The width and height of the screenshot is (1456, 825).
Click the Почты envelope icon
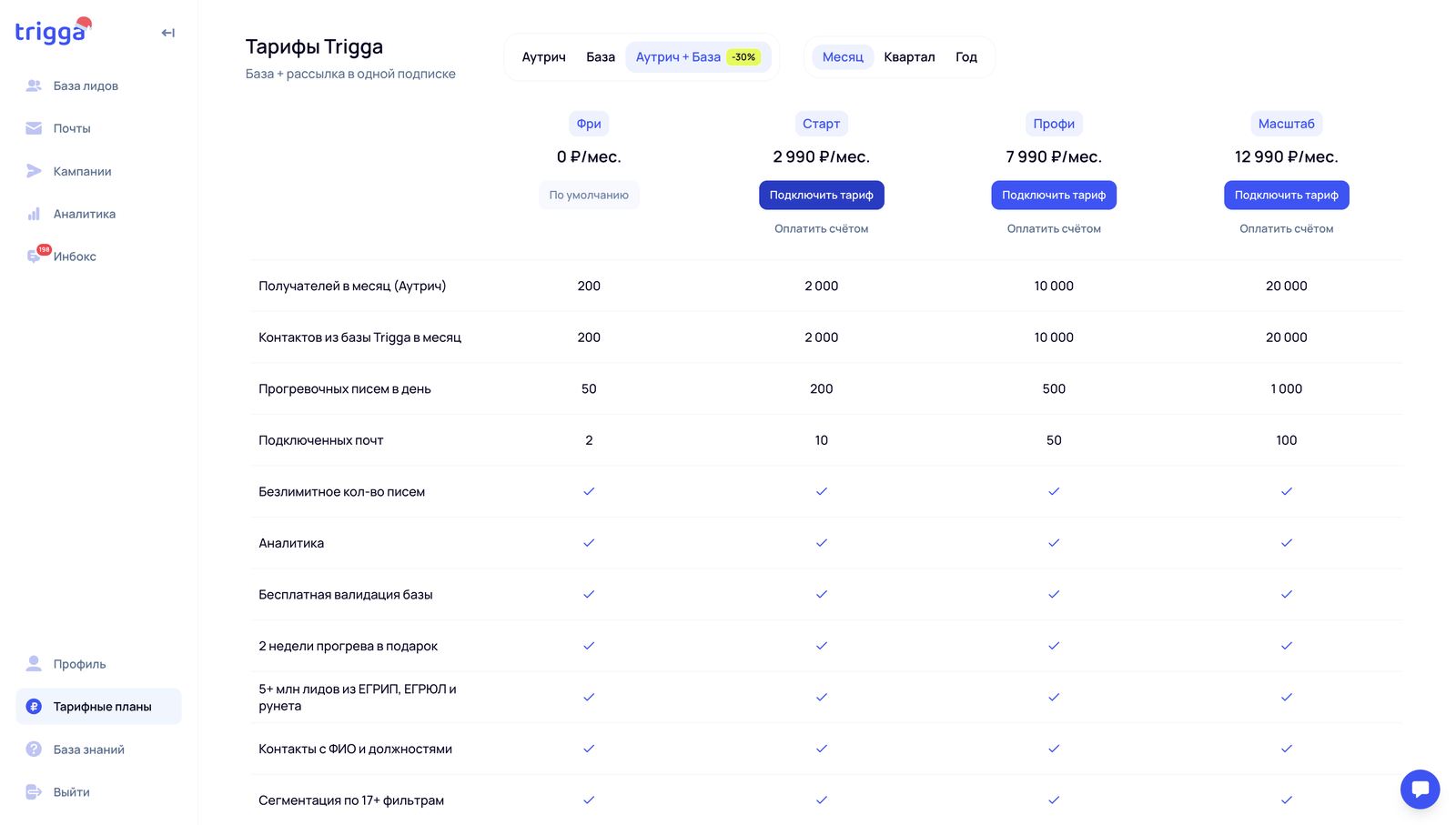pyautogui.click(x=34, y=128)
